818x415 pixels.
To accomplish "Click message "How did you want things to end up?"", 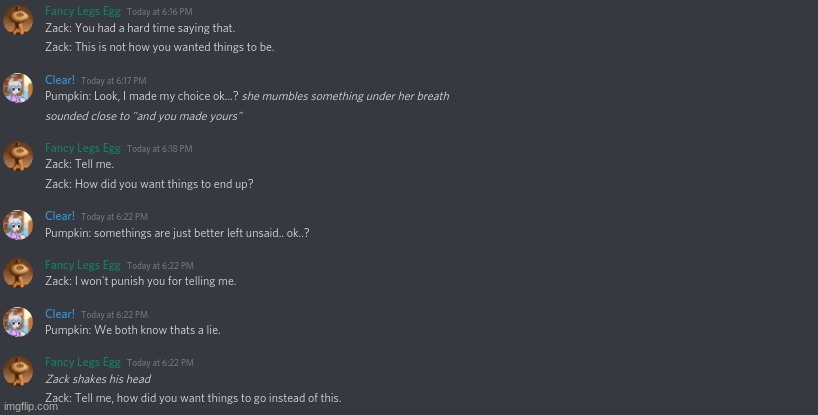I will click(149, 184).
